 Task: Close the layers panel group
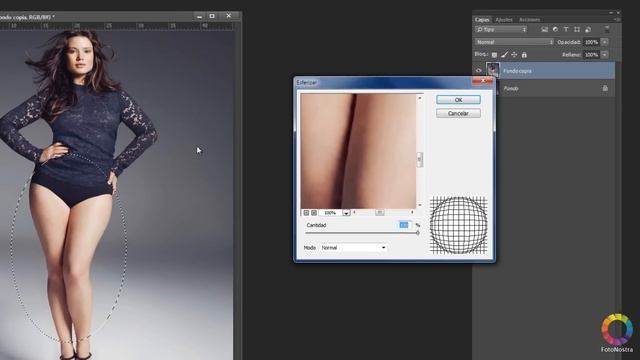(618, 13)
